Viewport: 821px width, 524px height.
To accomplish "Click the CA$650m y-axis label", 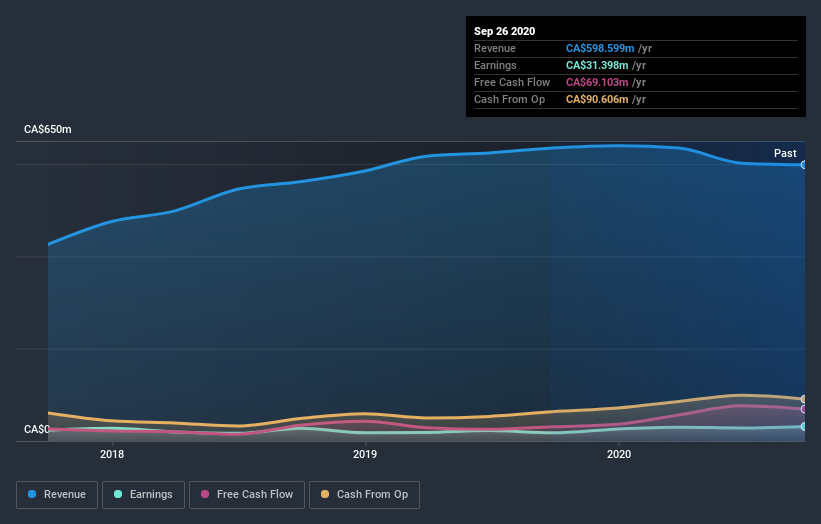I will click(48, 129).
